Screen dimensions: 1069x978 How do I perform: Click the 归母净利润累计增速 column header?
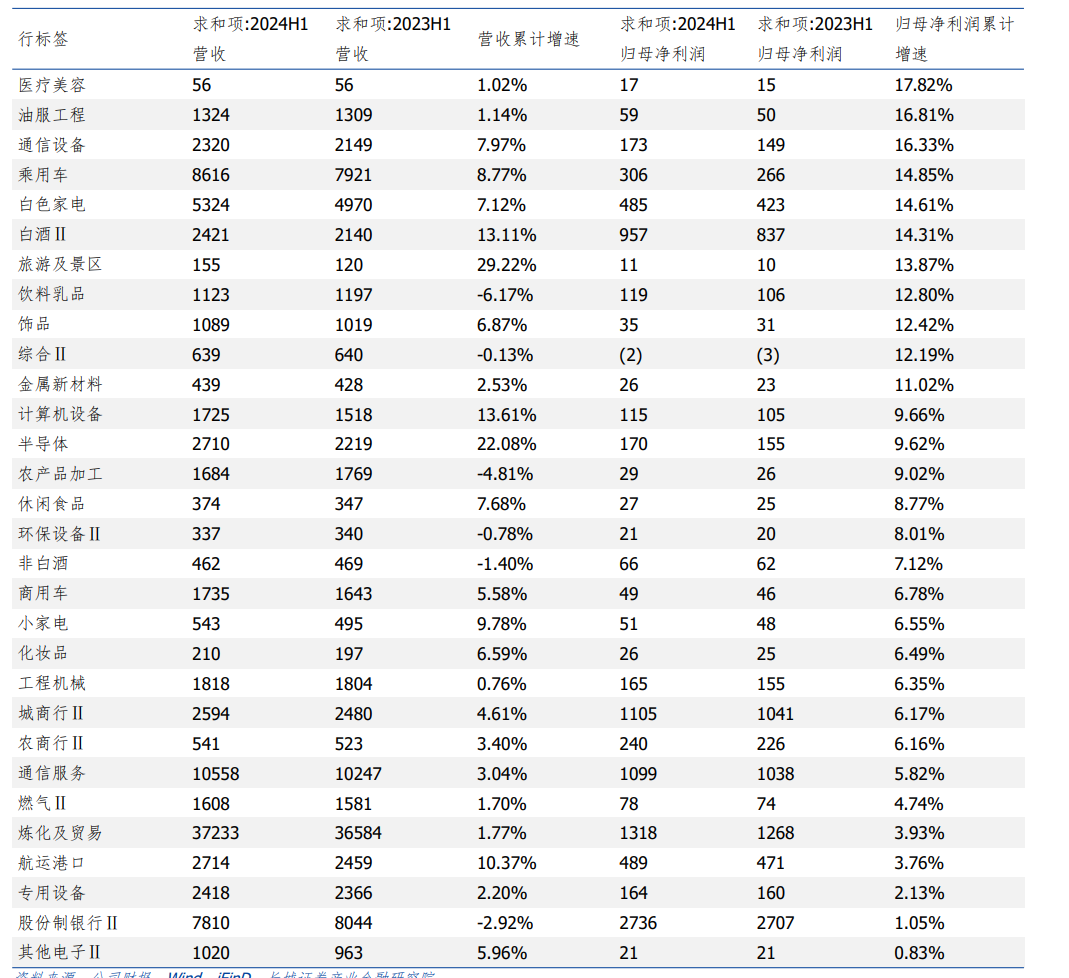pyautogui.click(x=954, y=39)
